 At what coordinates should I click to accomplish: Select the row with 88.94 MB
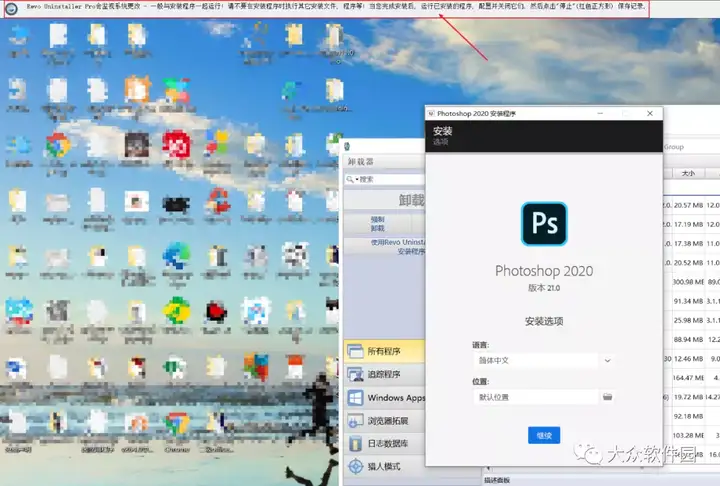[x=691, y=339]
